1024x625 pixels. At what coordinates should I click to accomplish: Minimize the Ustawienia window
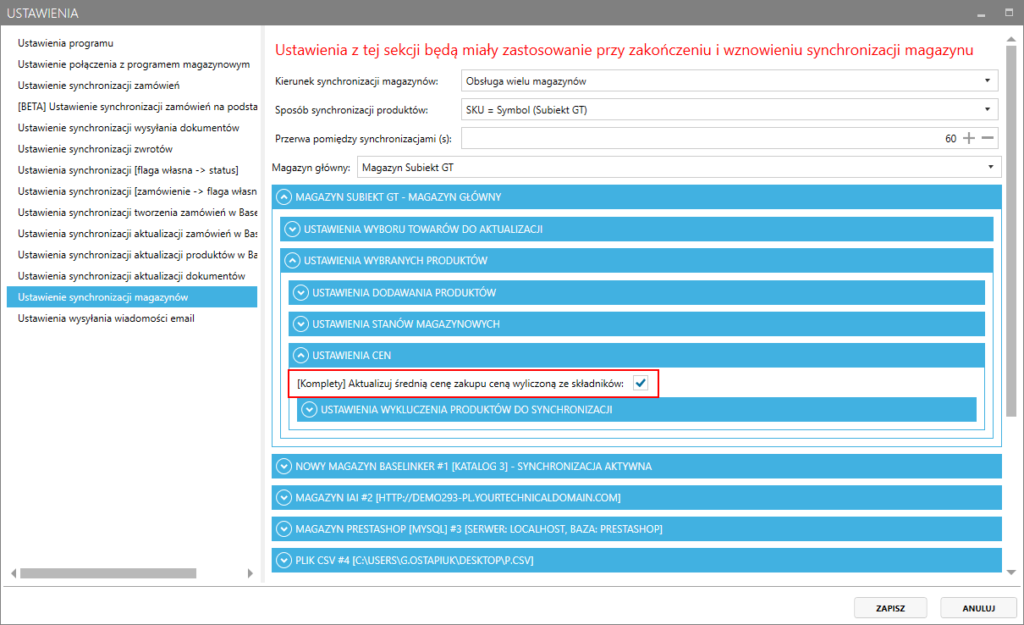981,14
